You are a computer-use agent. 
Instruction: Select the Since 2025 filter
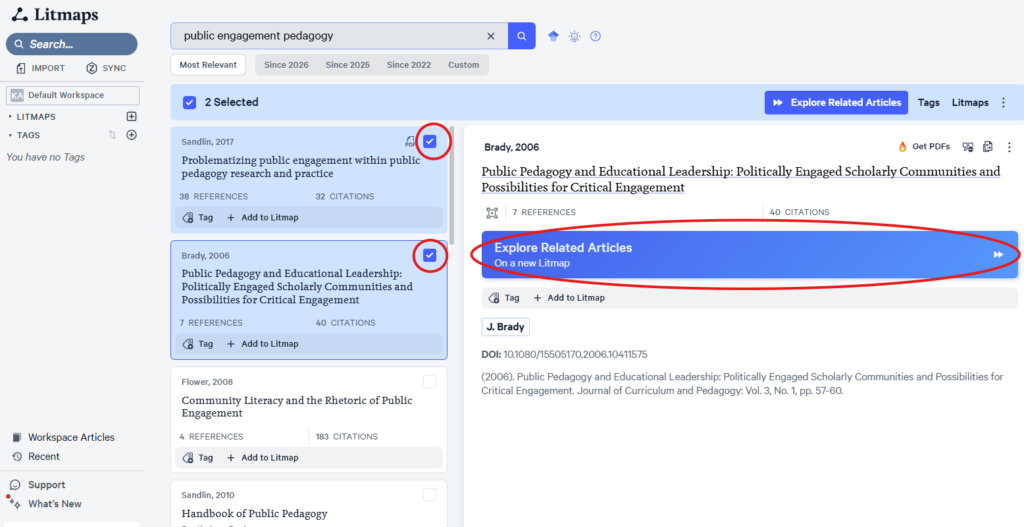(x=347, y=65)
